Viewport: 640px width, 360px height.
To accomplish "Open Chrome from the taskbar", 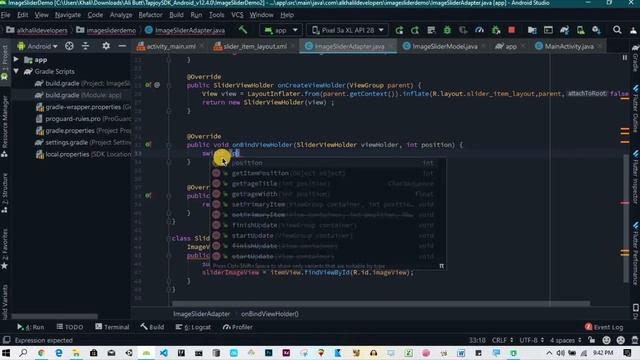I will [41, 353].
